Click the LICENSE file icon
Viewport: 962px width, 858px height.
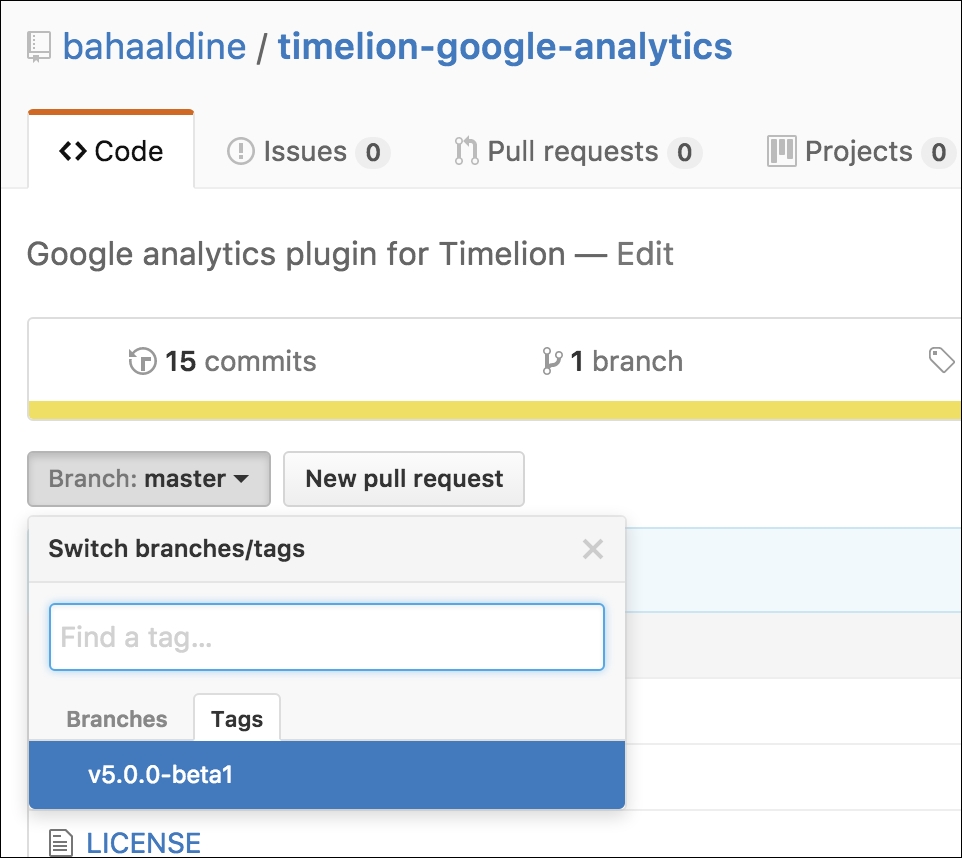coord(61,843)
